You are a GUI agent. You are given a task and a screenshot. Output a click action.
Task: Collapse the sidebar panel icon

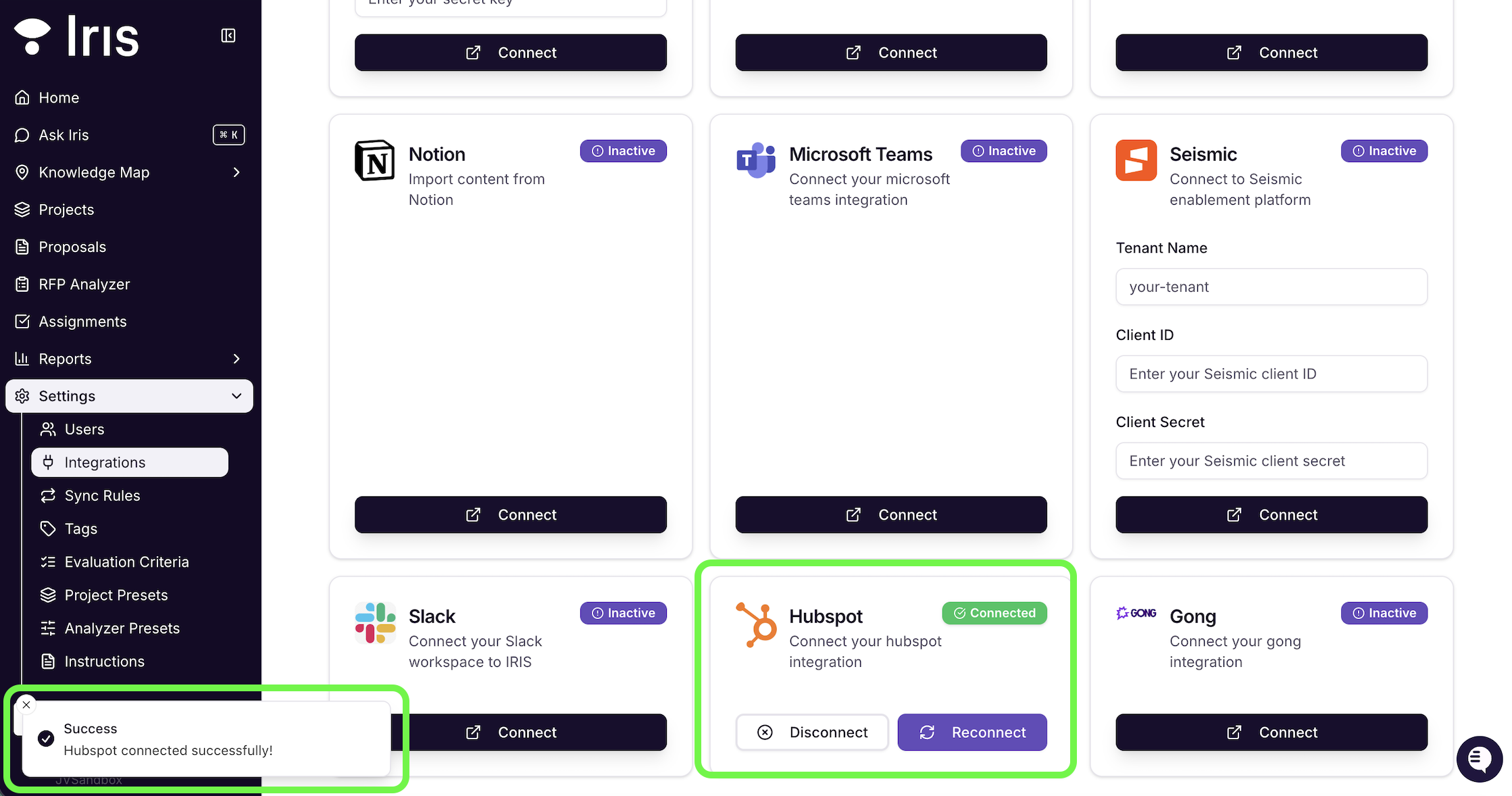pos(228,35)
